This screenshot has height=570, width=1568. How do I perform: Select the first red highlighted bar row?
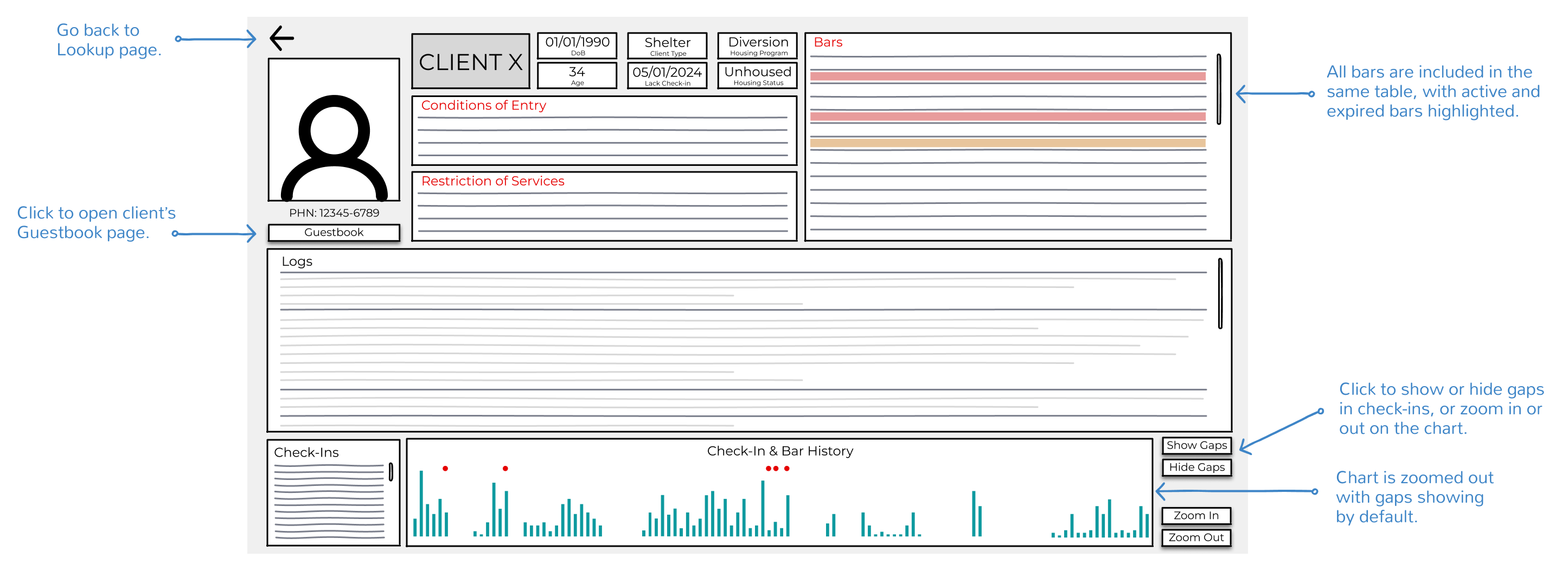point(1007,76)
